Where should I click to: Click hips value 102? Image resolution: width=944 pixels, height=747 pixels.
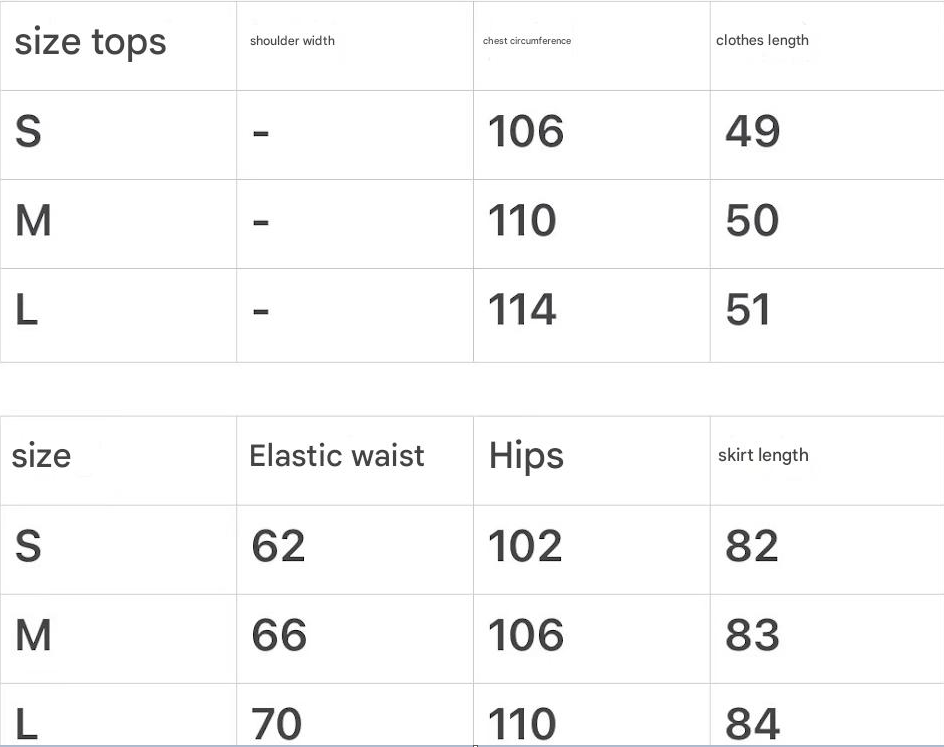tap(525, 546)
